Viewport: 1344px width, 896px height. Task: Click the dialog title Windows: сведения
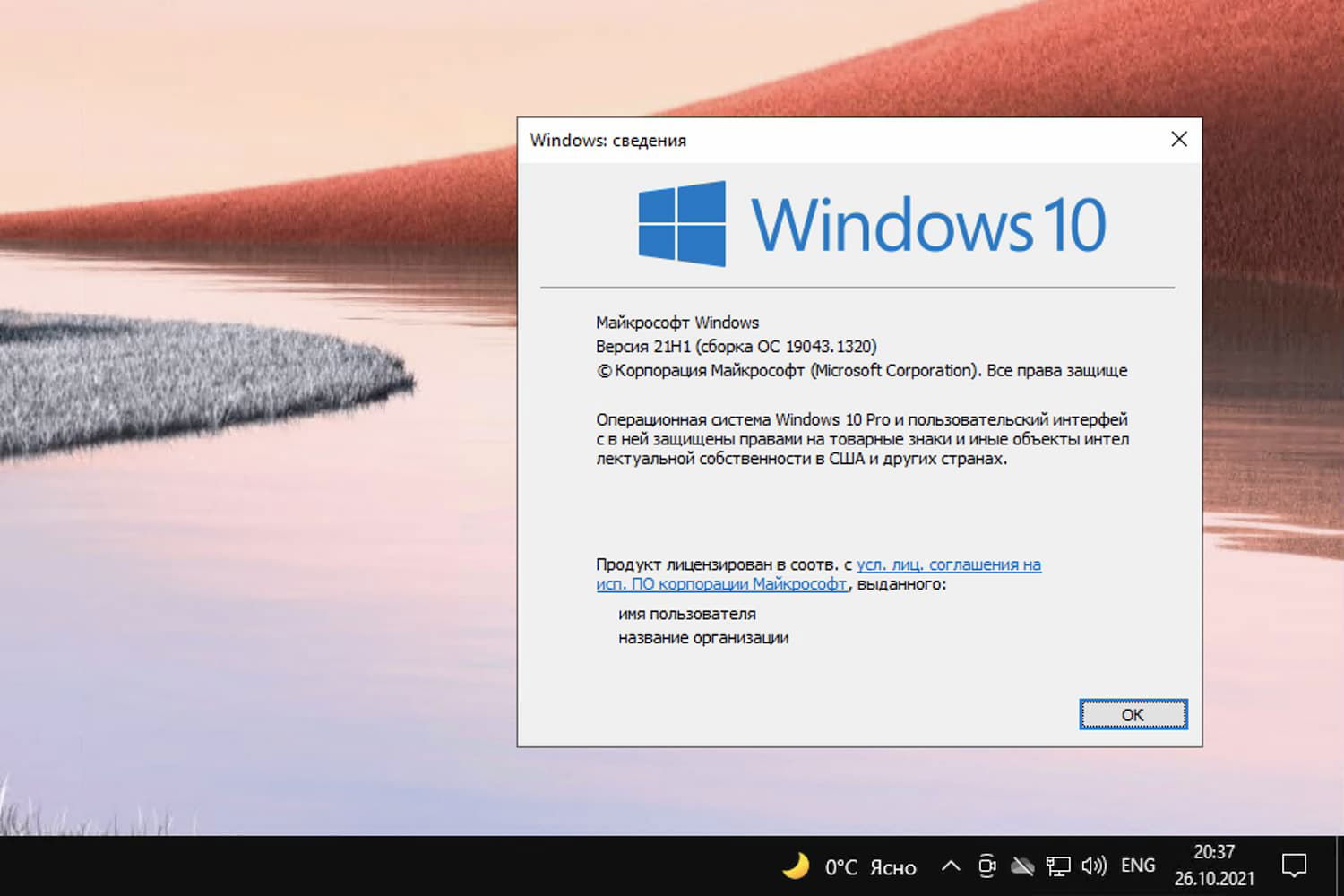(608, 141)
